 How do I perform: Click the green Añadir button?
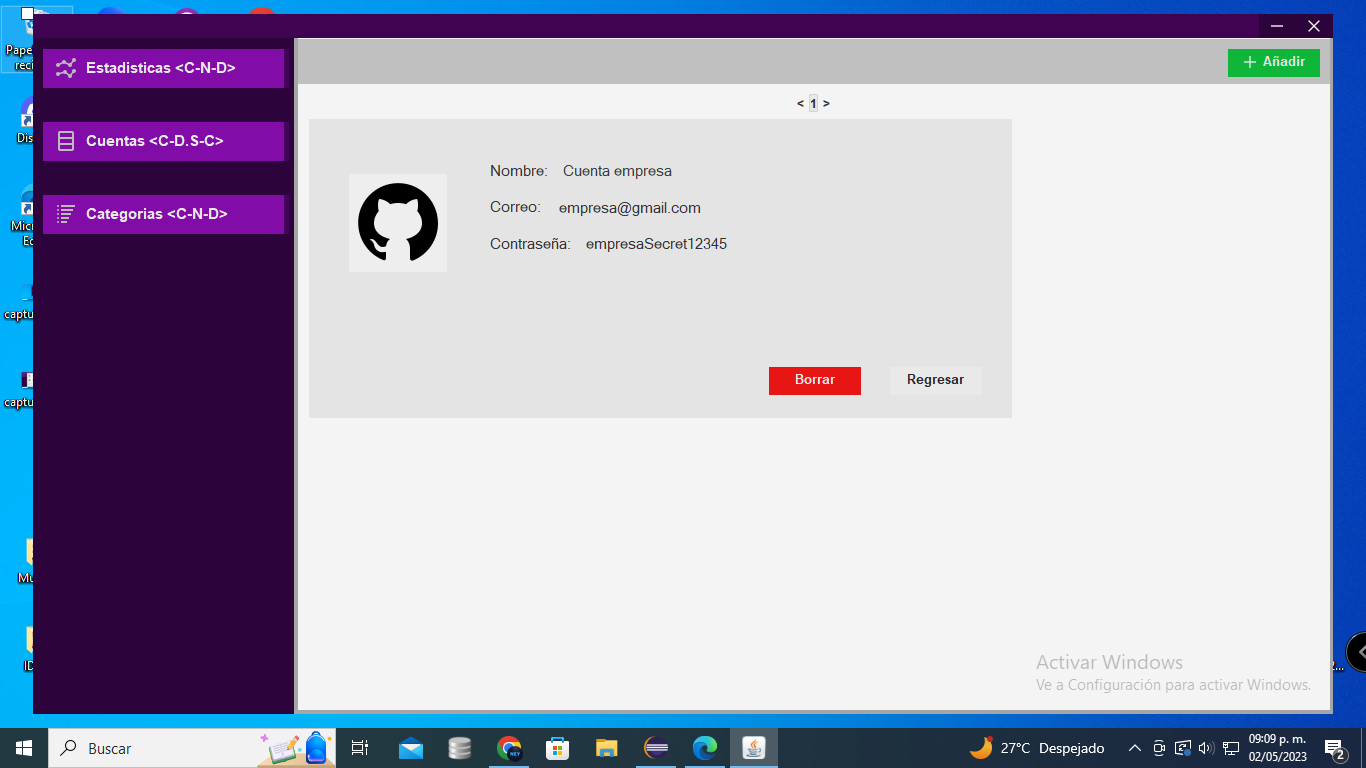[x=1274, y=62]
